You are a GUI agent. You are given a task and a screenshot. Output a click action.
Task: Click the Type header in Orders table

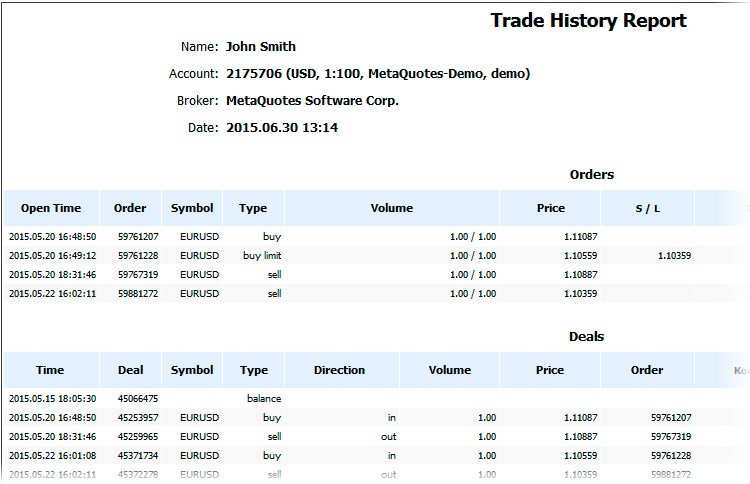(253, 208)
